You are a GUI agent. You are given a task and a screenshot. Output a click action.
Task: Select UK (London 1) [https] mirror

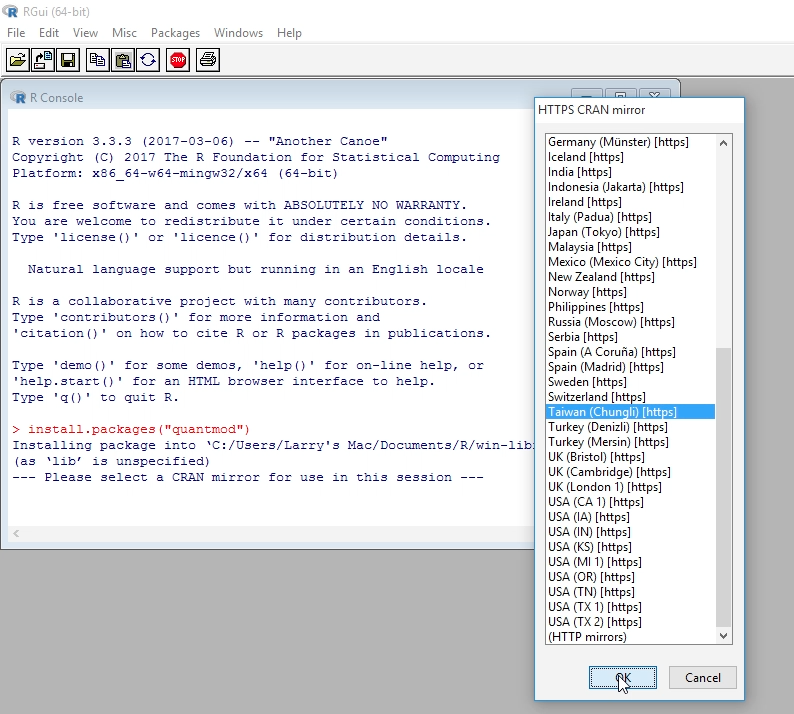tap(630, 487)
